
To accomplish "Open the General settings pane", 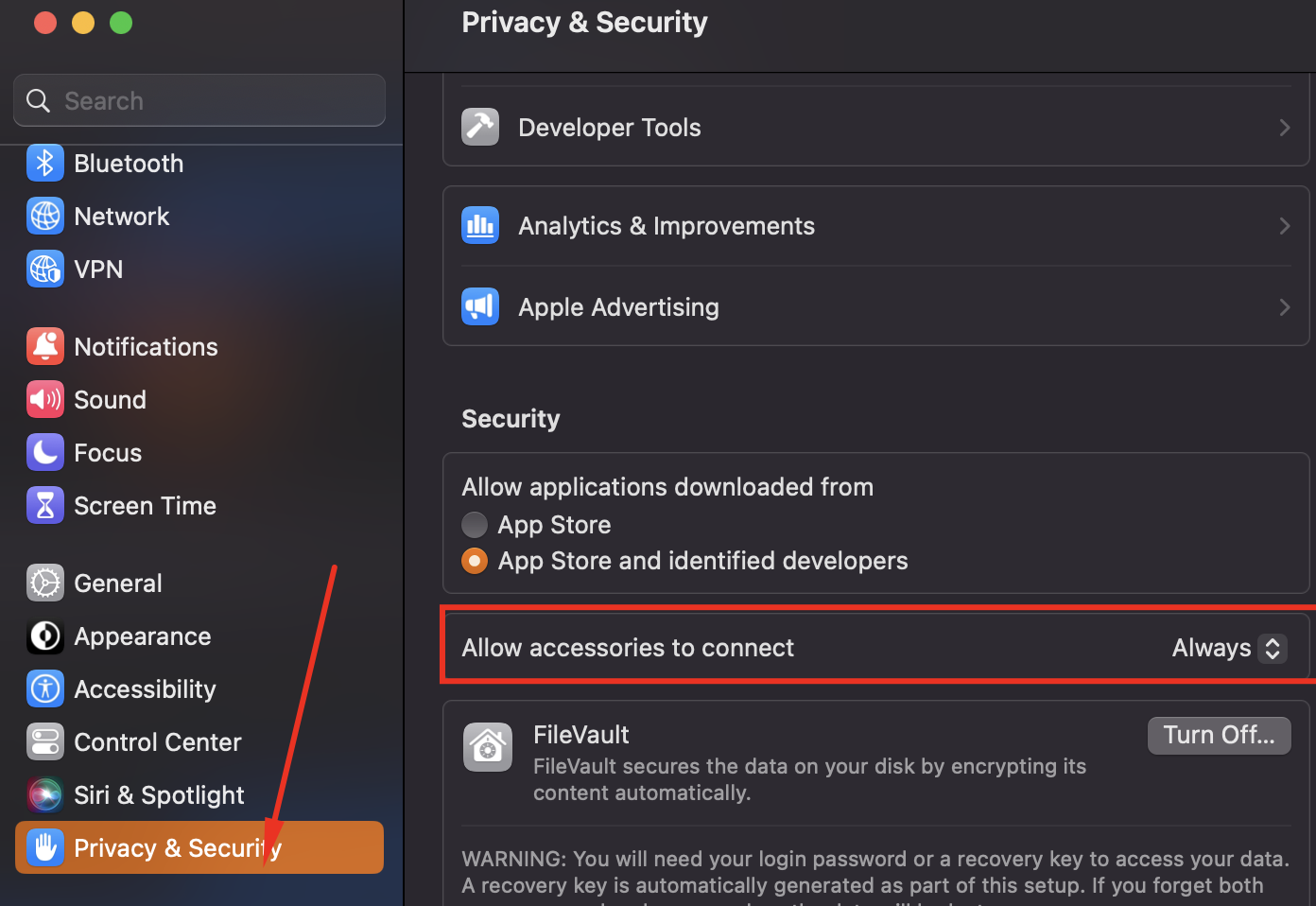I will (x=118, y=584).
